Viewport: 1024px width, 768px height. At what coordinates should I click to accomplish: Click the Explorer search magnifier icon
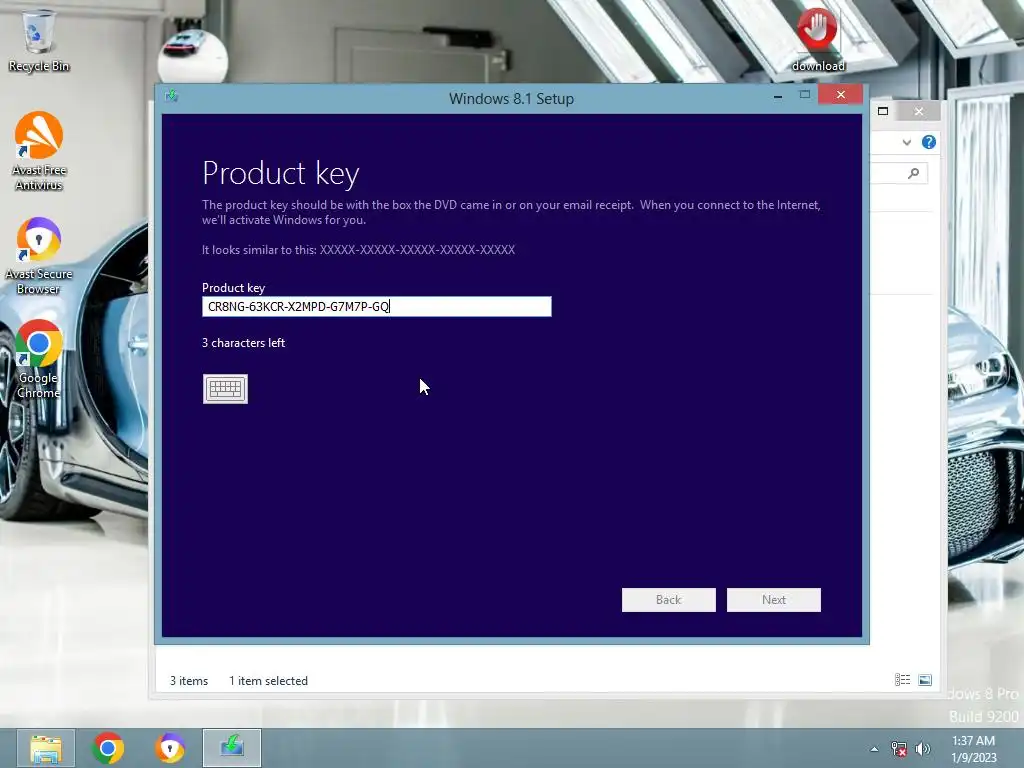coord(914,173)
